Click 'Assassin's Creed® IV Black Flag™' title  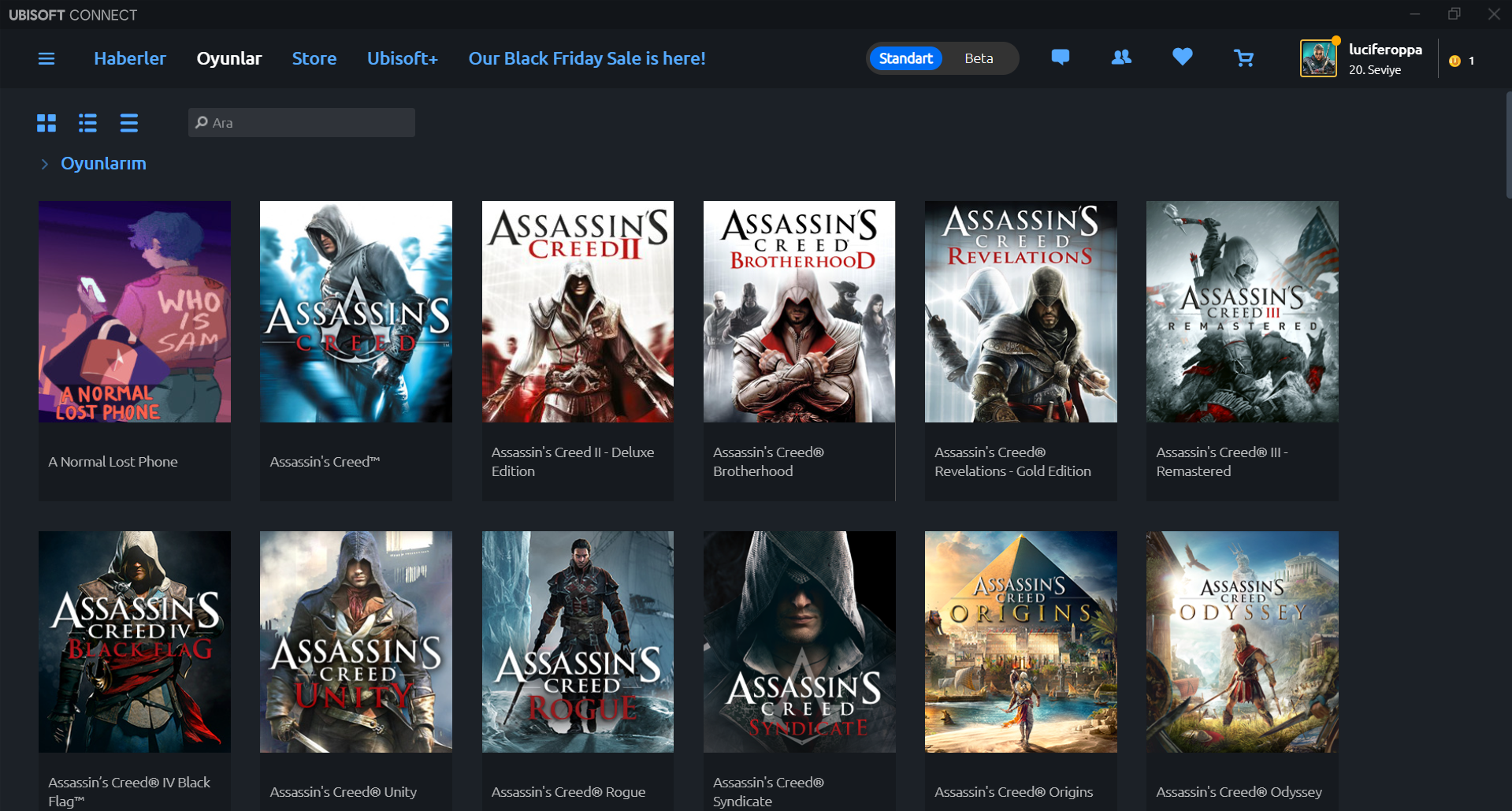(x=129, y=792)
